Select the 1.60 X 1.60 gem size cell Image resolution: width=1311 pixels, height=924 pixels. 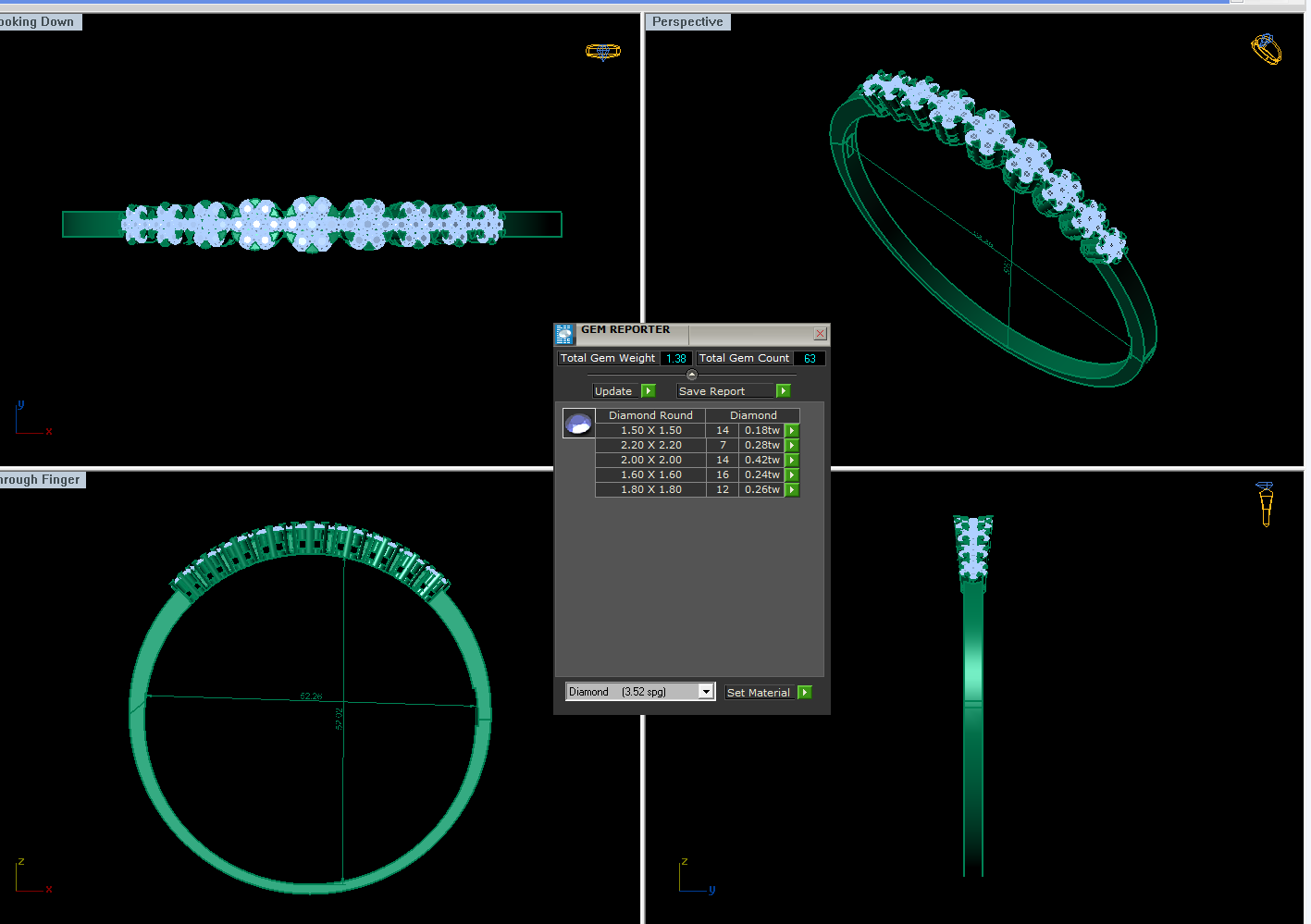point(650,475)
